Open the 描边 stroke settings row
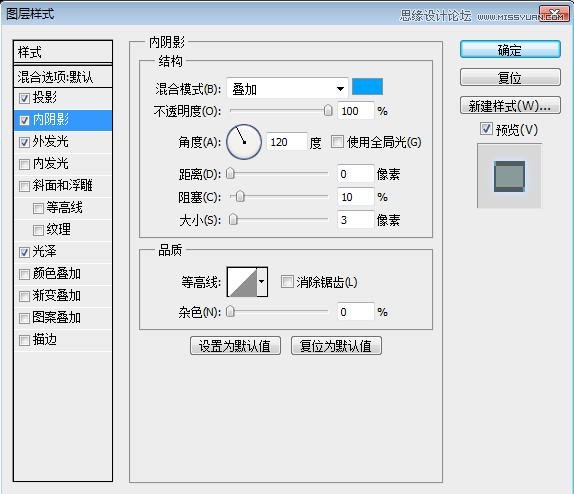This screenshot has width=574, height=494. coord(63,340)
